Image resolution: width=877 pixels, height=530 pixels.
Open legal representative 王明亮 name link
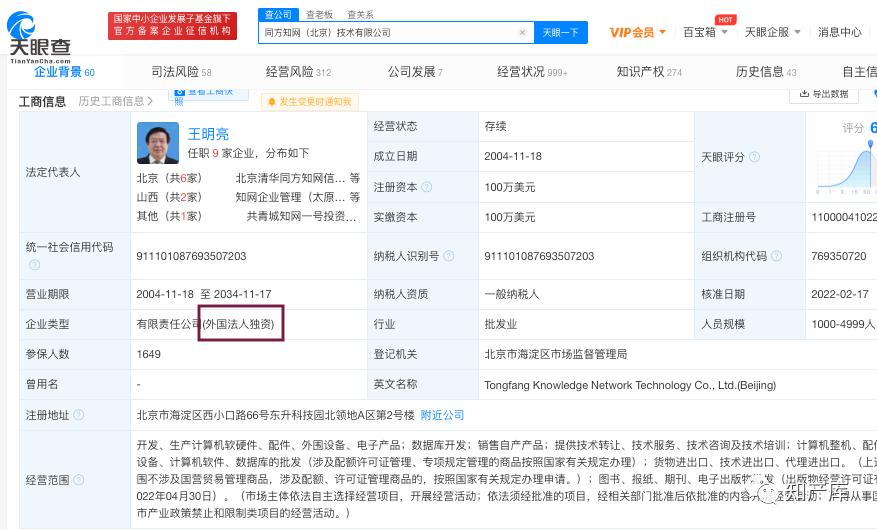[208, 134]
